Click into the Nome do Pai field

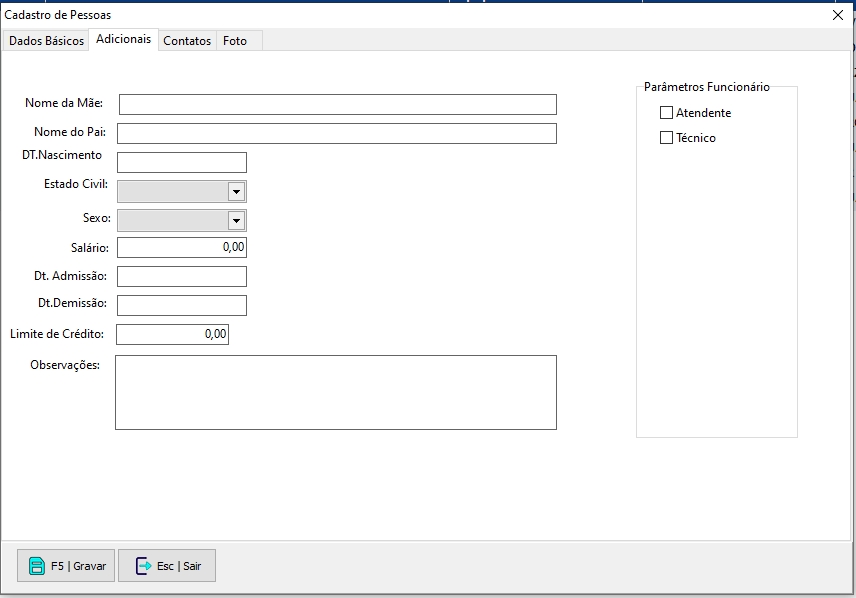click(337, 134)
